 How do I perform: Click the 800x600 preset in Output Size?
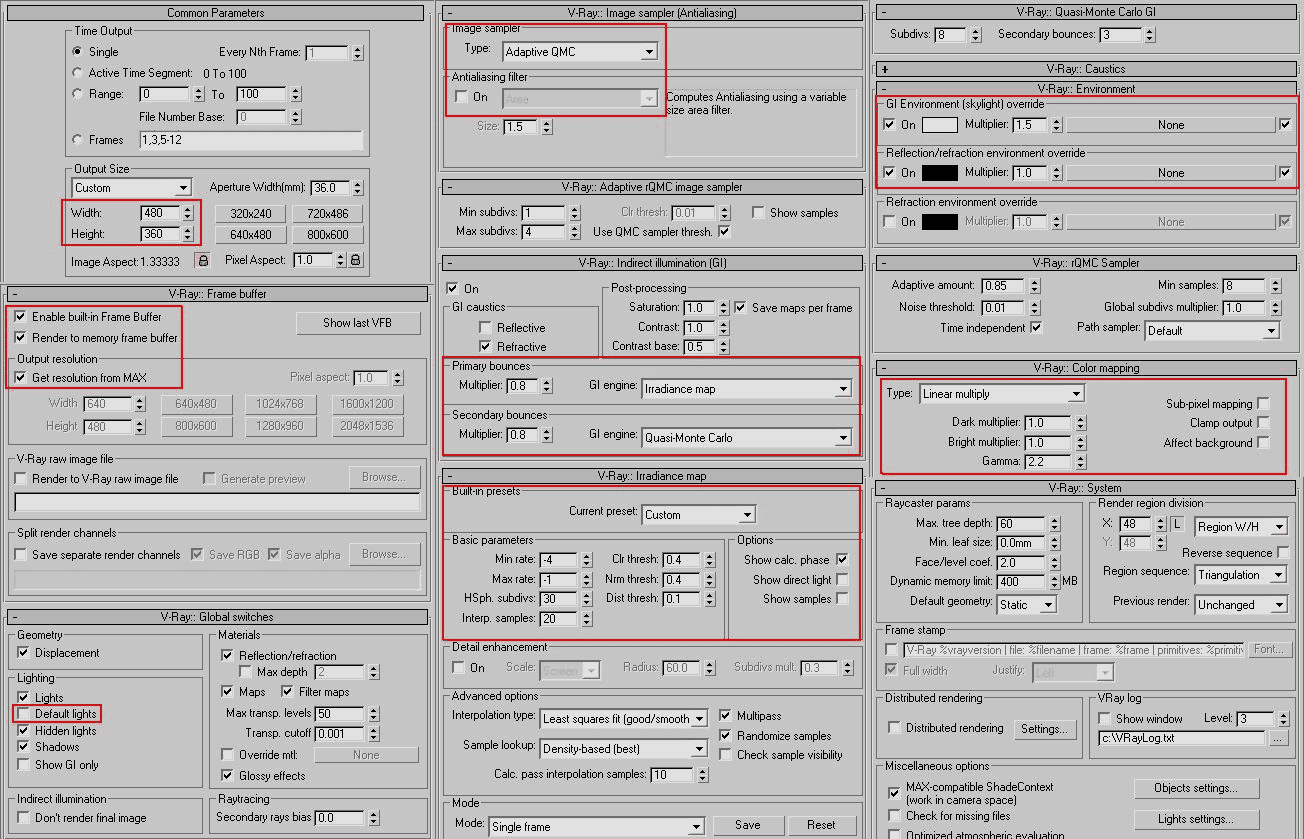(x=327, y=235)
